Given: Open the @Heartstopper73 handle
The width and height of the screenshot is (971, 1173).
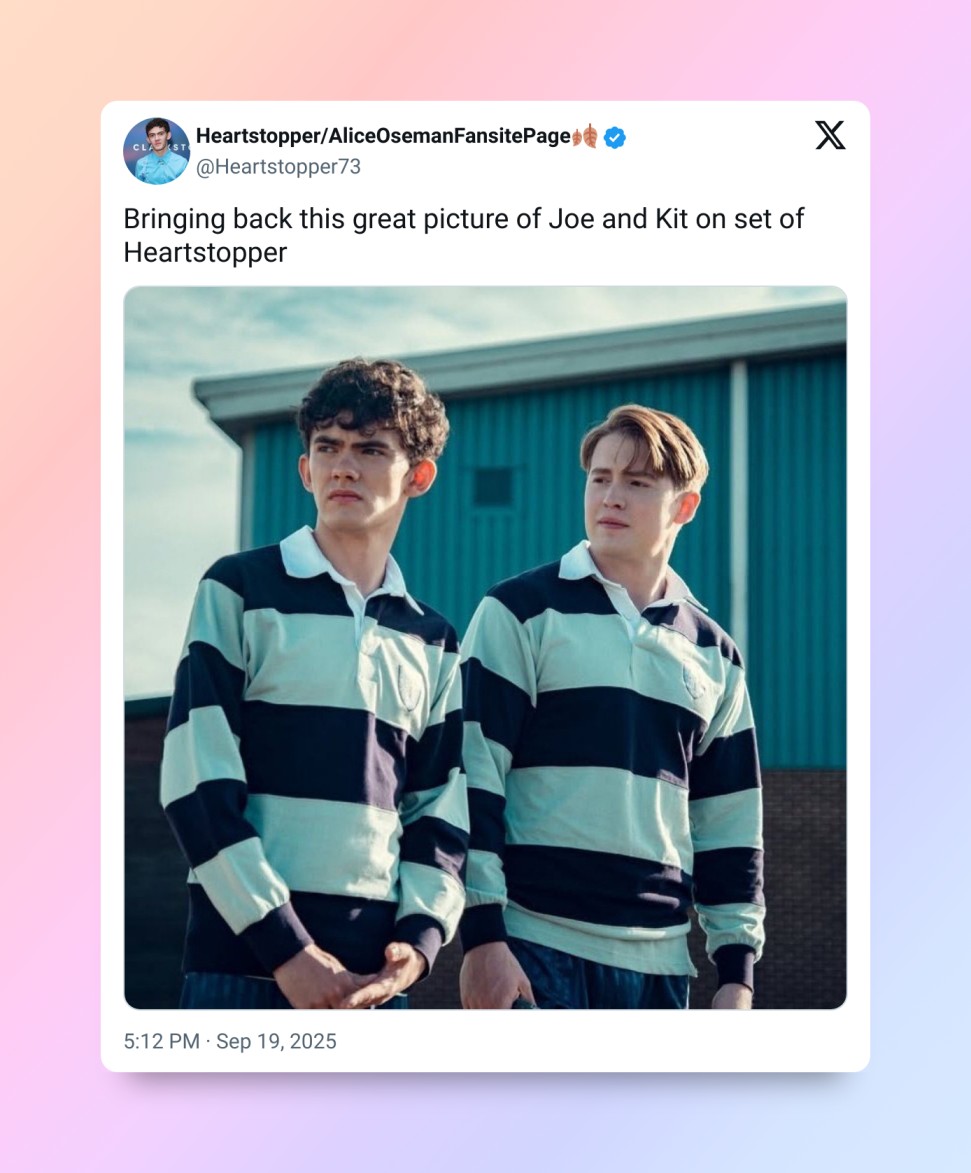Looking at the screenshot, I should [x=278, y=167].
